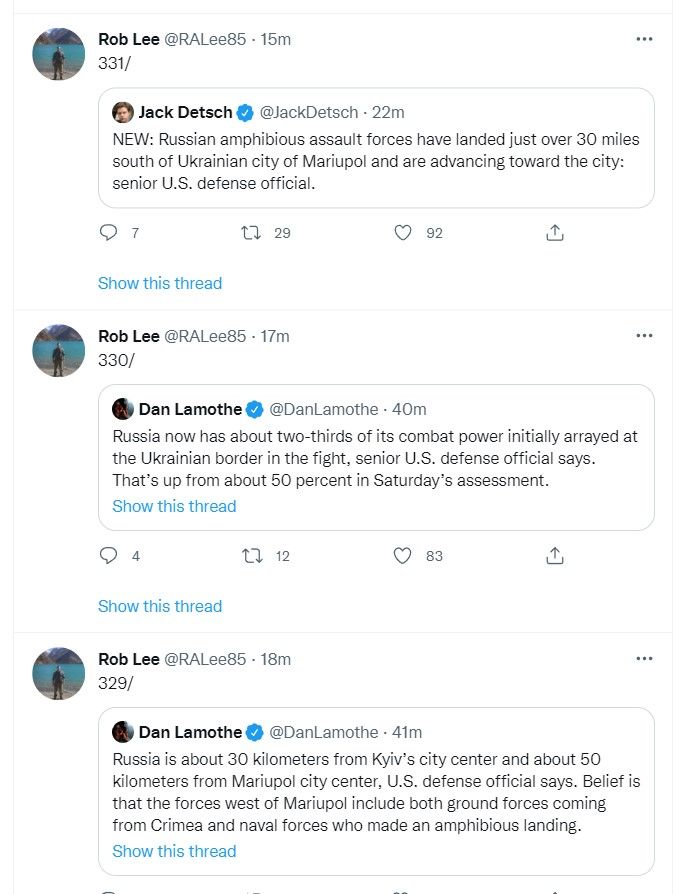Click Jack Detsch's small avatar photo
The height and width of the screenshot is (894, 680).
click(123, 112)
